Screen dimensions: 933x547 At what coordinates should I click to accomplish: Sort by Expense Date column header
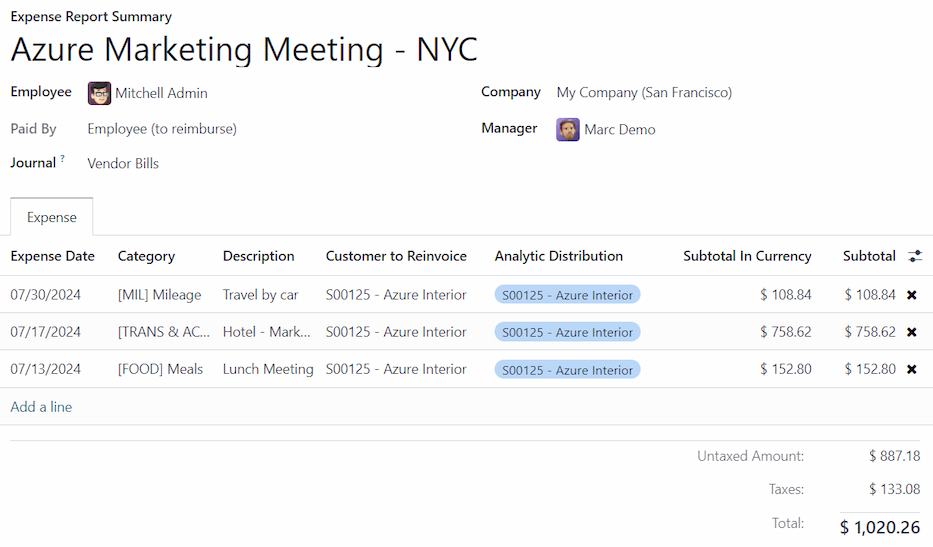(53, 256)
